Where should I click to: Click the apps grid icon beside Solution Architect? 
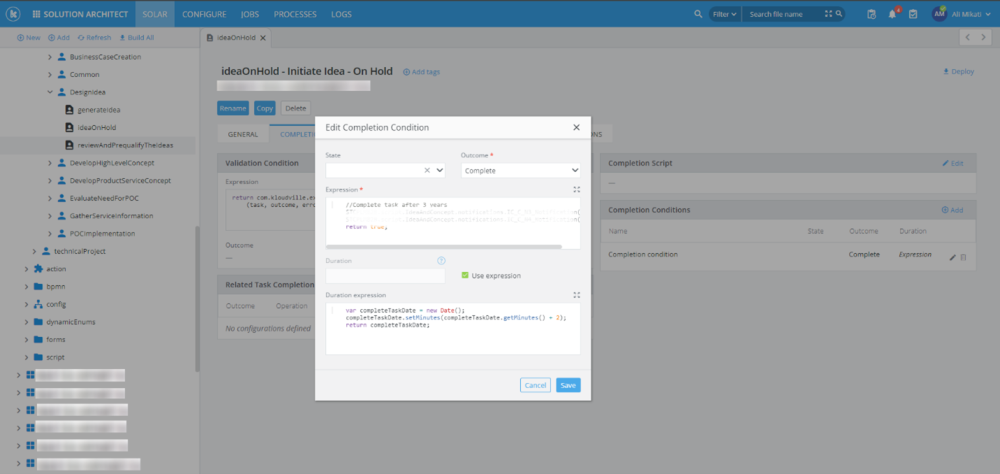(x=36, y=14)
